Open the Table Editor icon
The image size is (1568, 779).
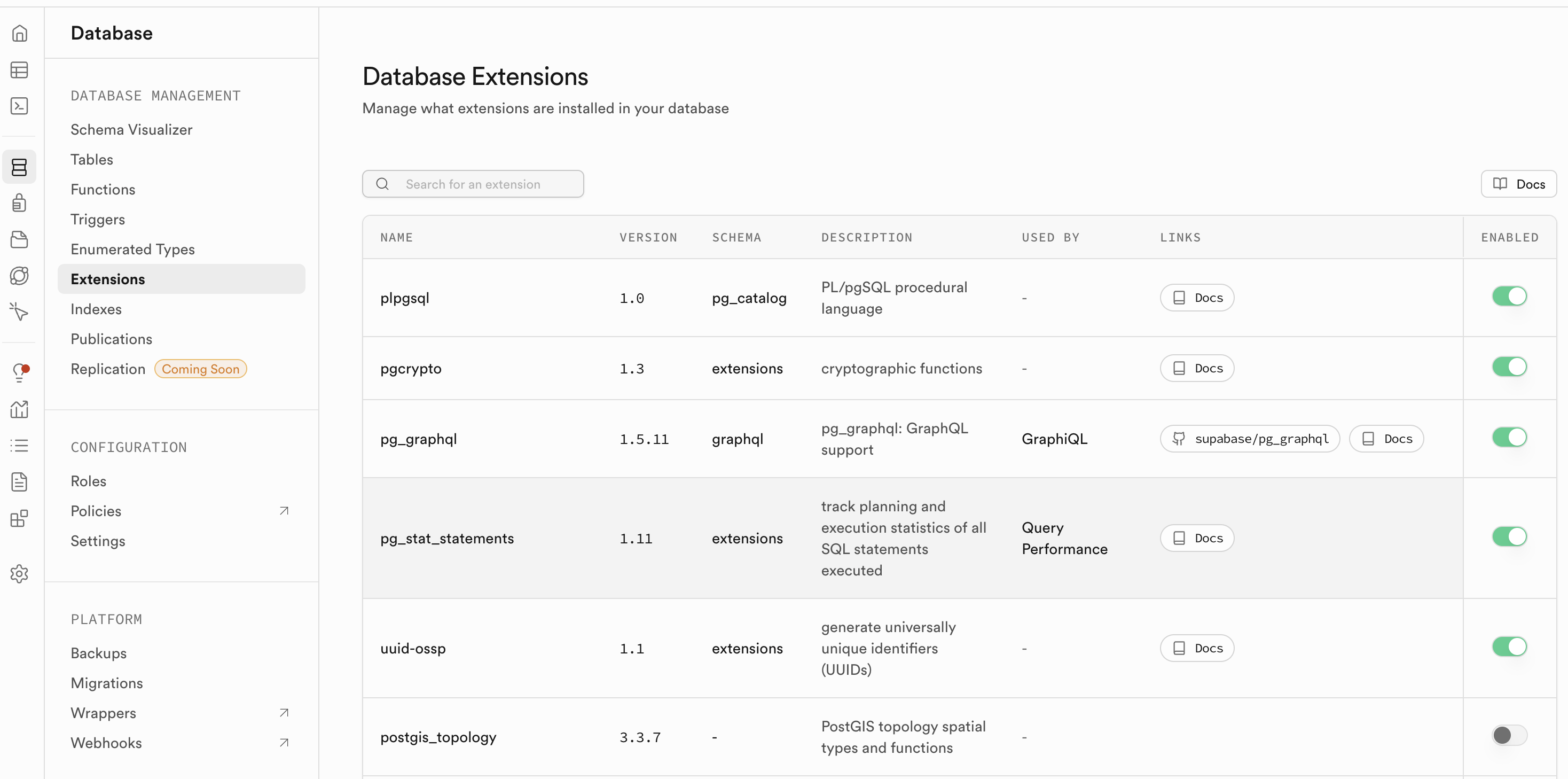[x=19, y=70]
